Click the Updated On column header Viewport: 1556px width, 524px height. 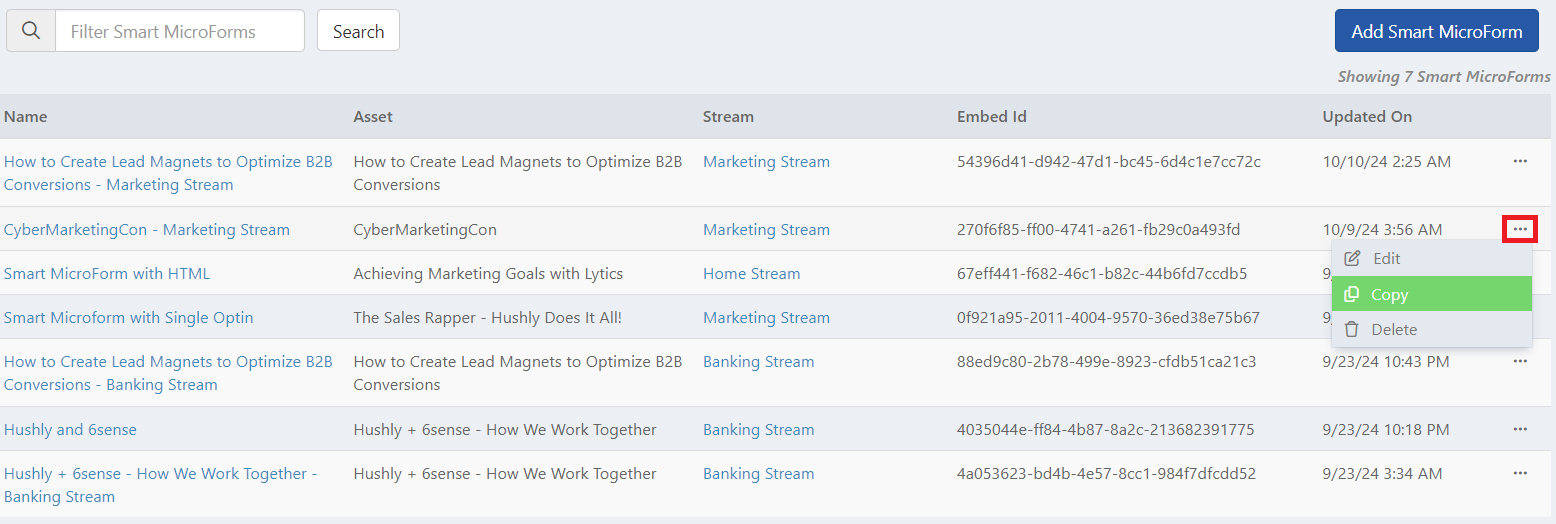(x=1367, y=116)
